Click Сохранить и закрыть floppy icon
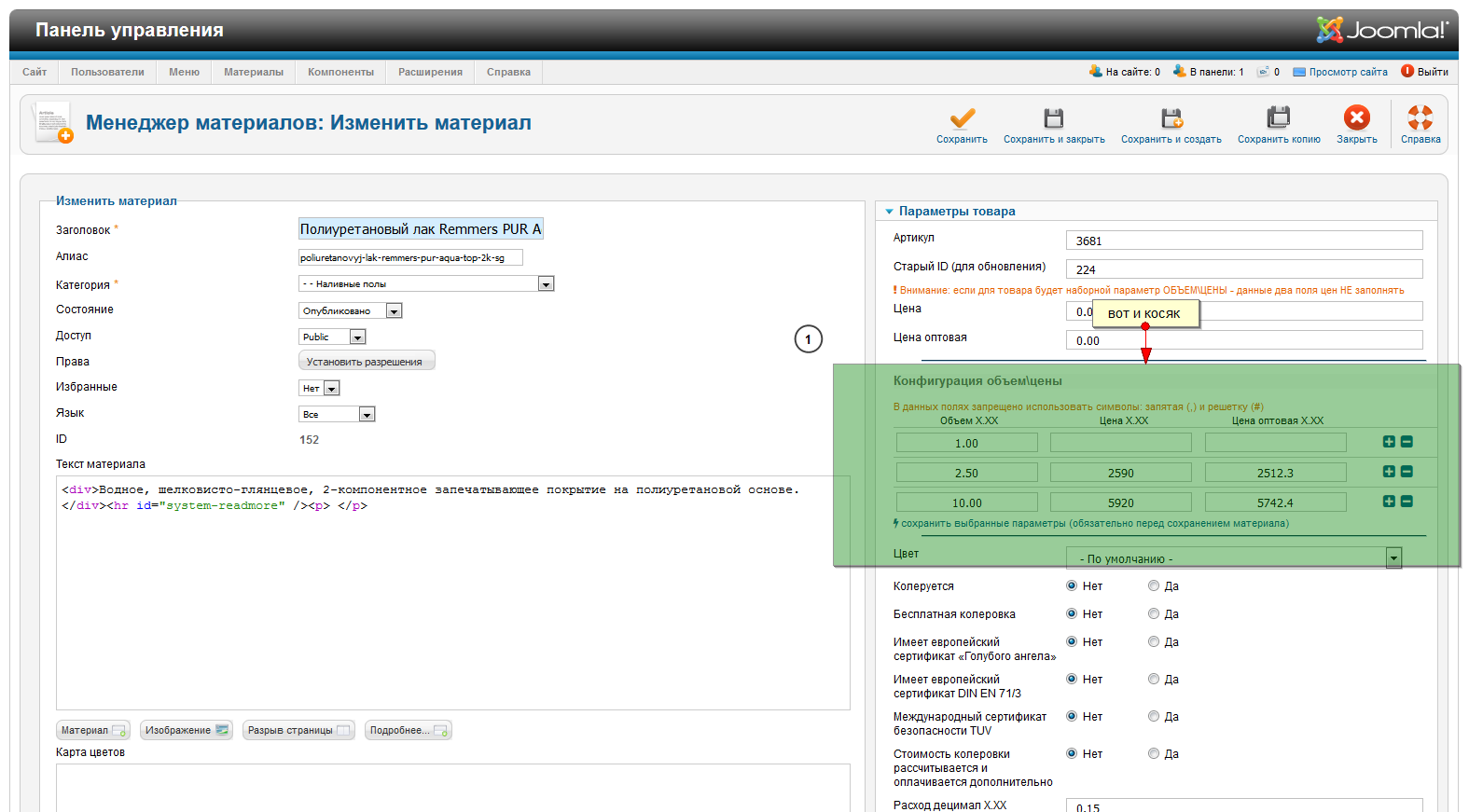Viewport: 1469px width, 812px height. pyautogui.click(x=1053, y=118)
